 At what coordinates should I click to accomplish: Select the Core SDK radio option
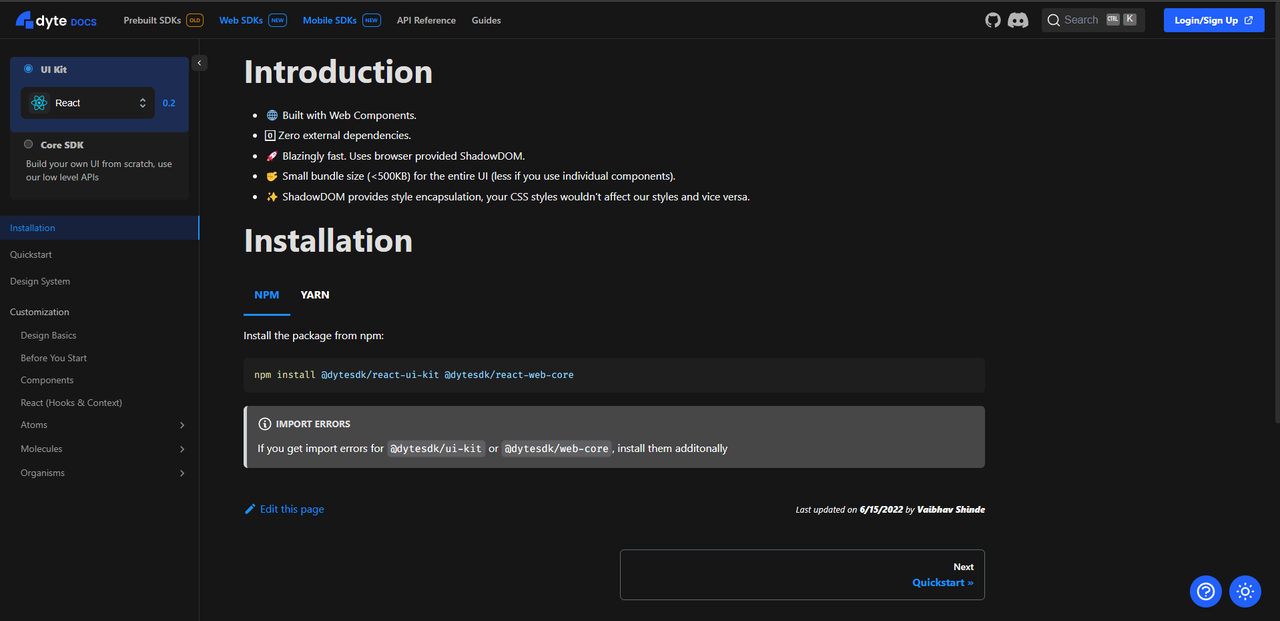[28, 144]
